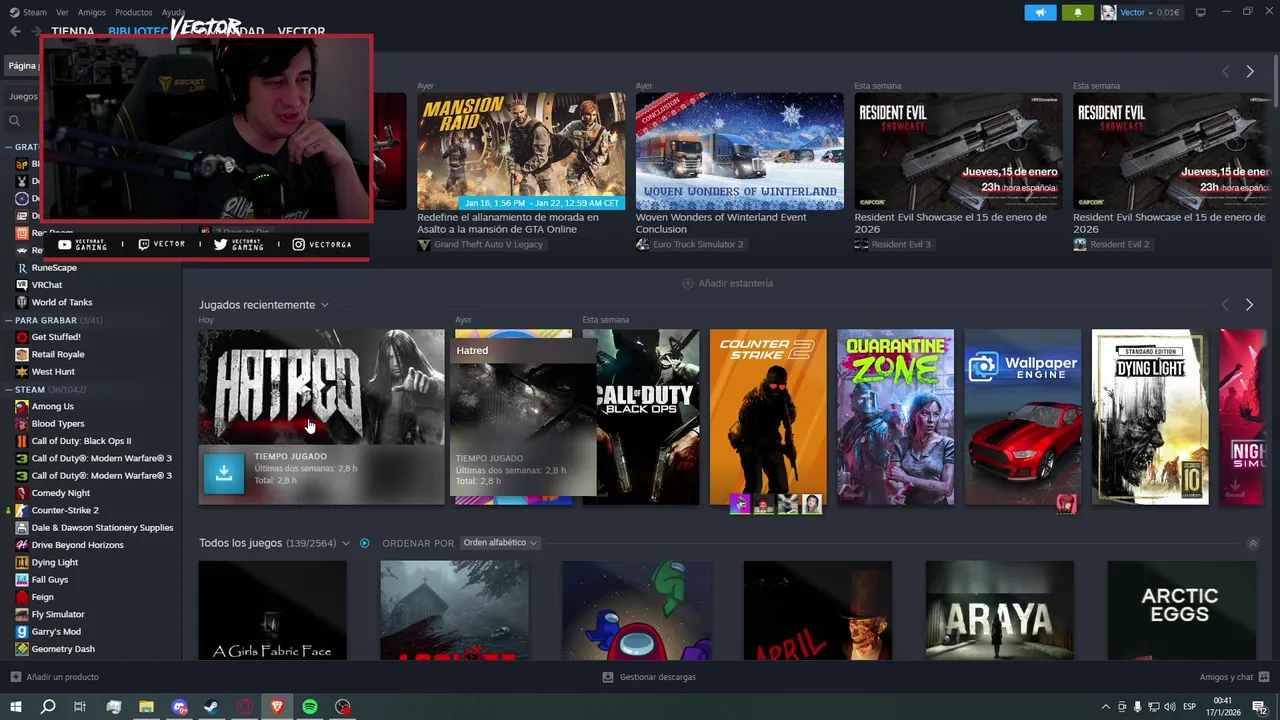Open the Arctic Eggs game tile
Image resolution: width=1280 pixels, height=720 pixels.
click(x=1181, y=609)
